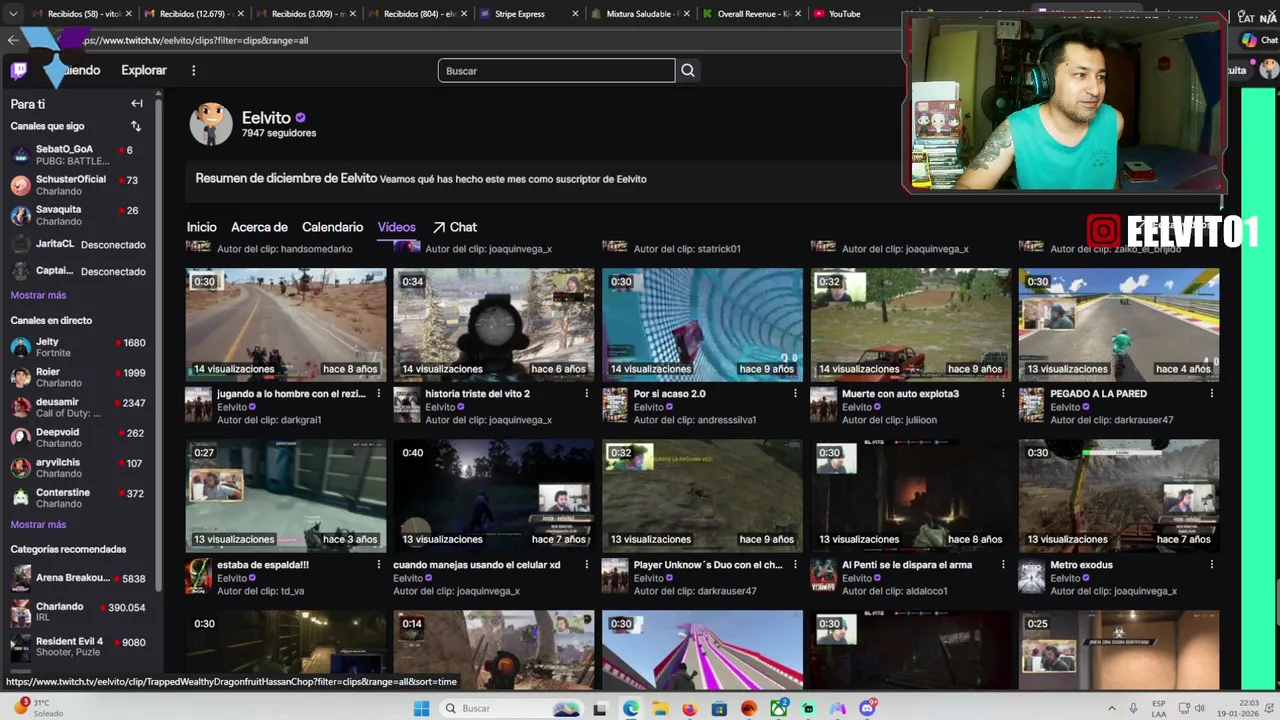Collapse the Para ti sidebar

pyautogui.click(x=137, y=103)
